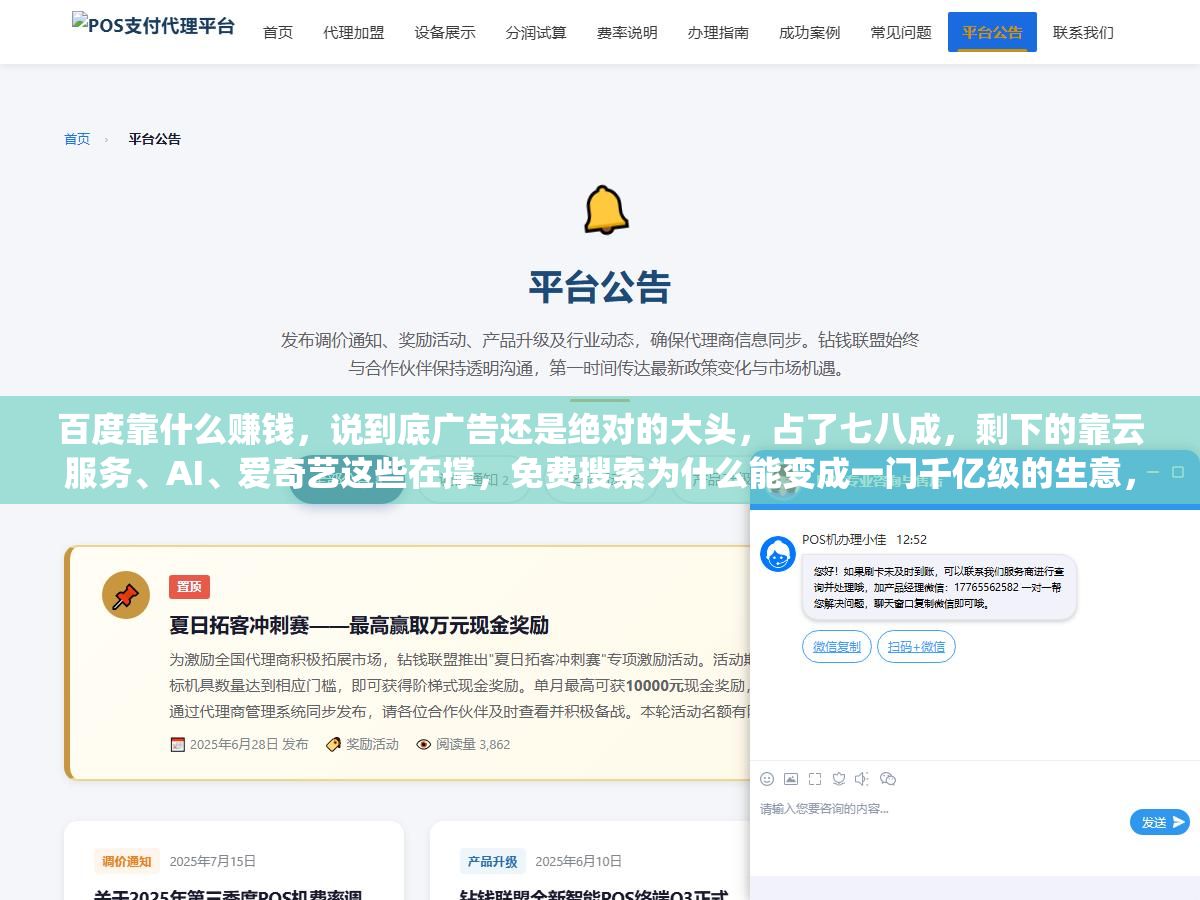Click the tag icon beside 奖励活动
The height and width of the screenshot is (900, 1200).
click(x=333, y=744)
